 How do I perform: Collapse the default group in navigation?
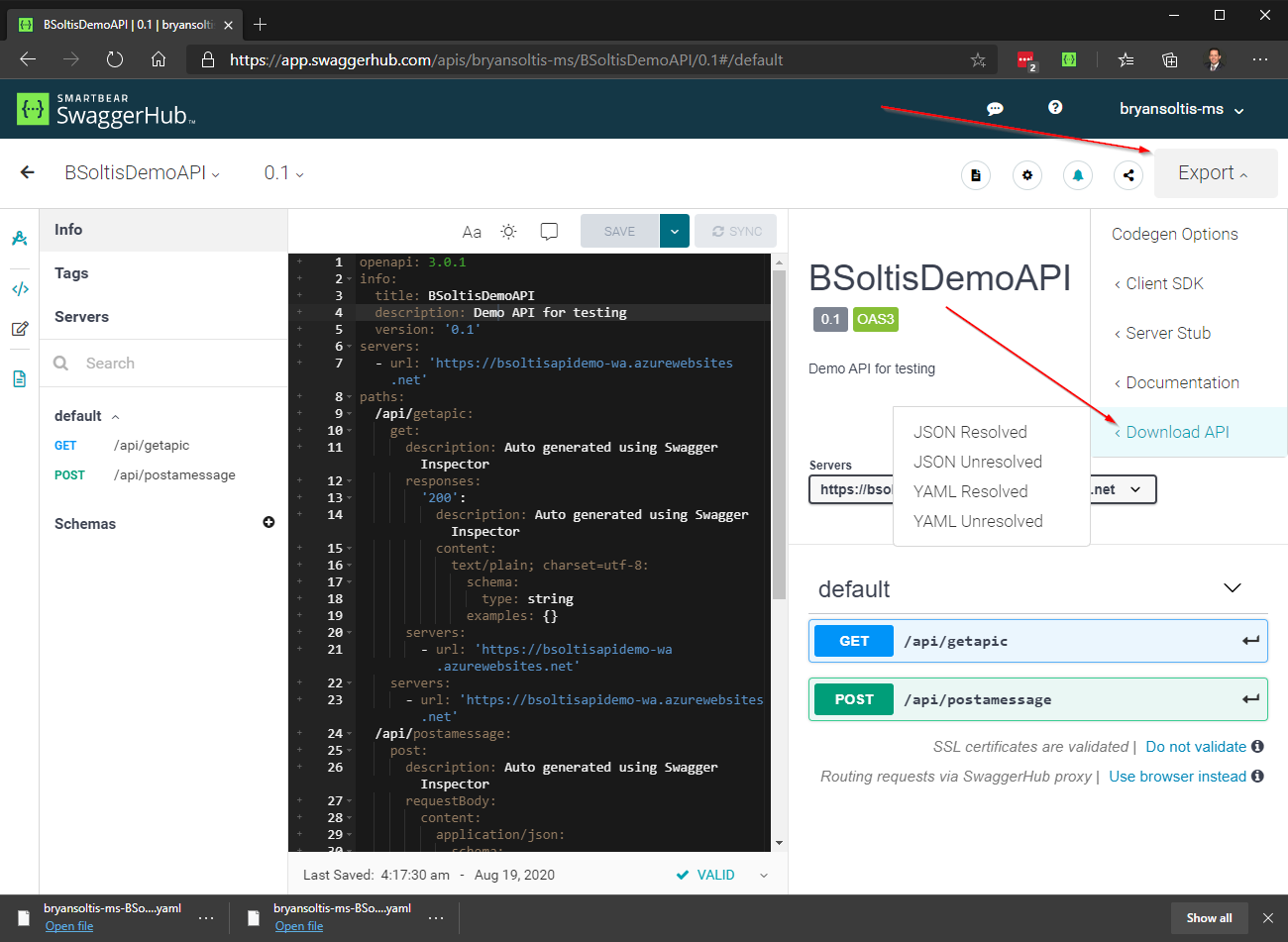click(x=115, y=417)
